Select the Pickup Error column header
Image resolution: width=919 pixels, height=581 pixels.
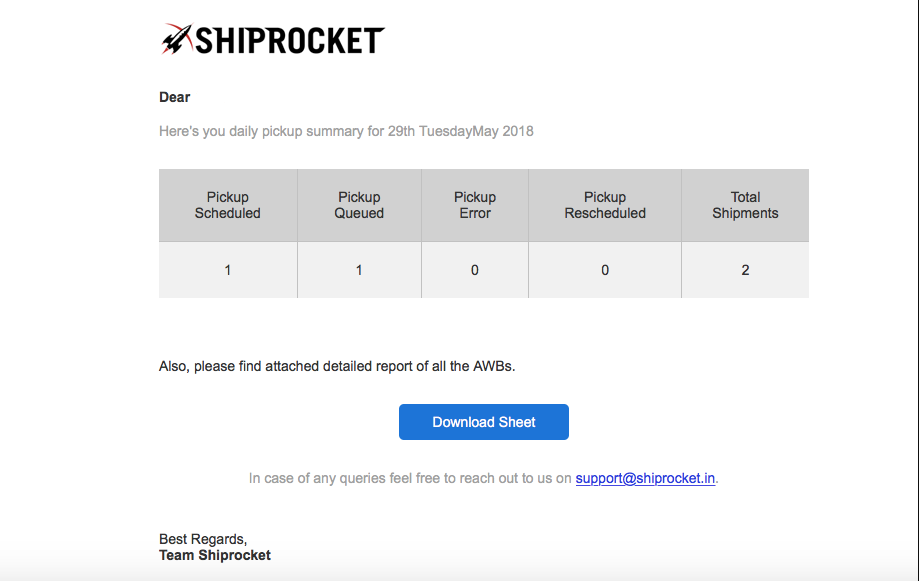coord(475,205)
